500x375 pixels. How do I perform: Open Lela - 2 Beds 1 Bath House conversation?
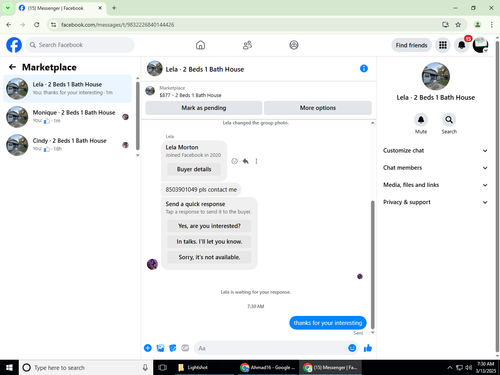click(x=67, y=89)
